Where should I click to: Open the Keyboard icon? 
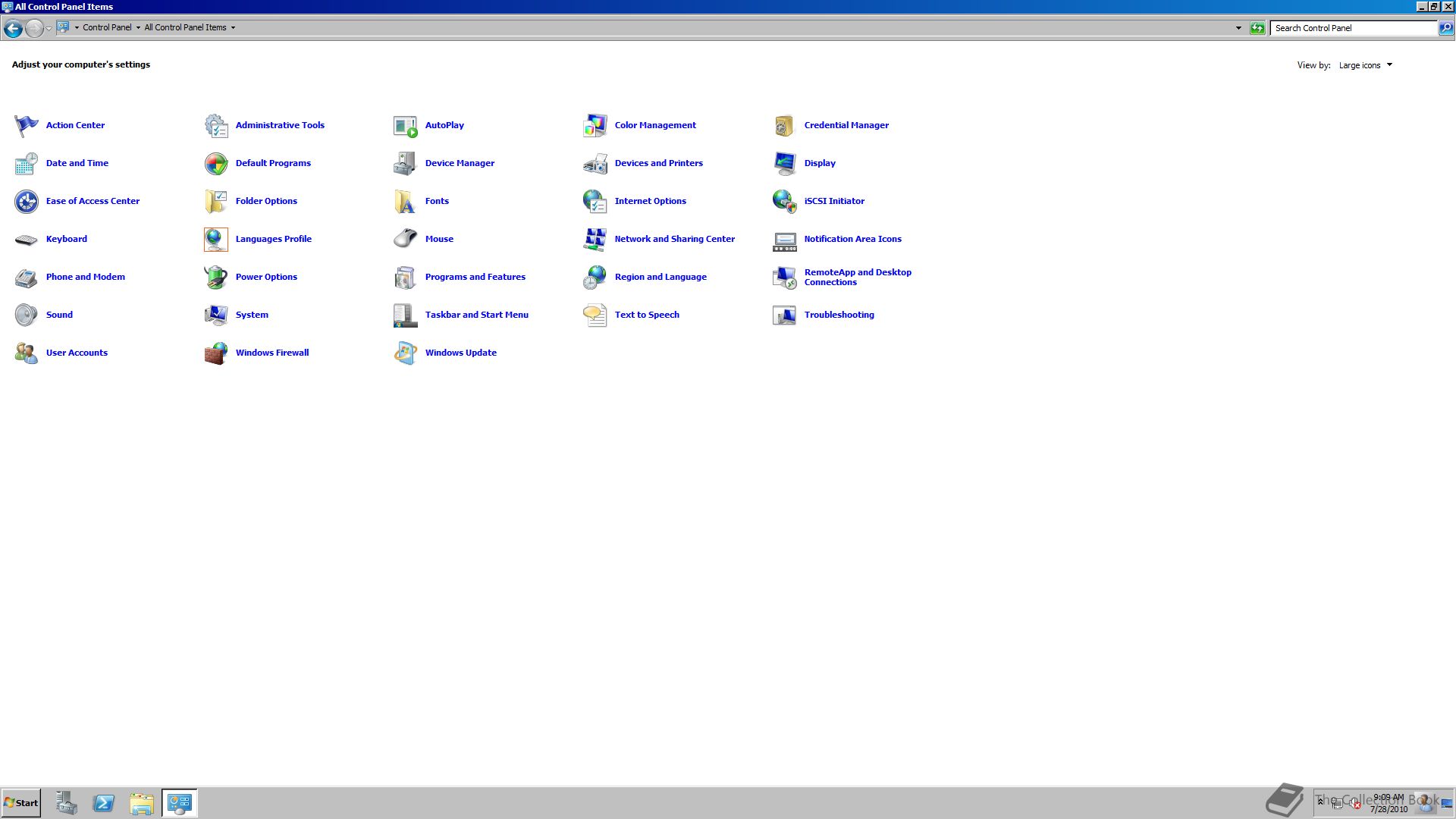(27, 239)
